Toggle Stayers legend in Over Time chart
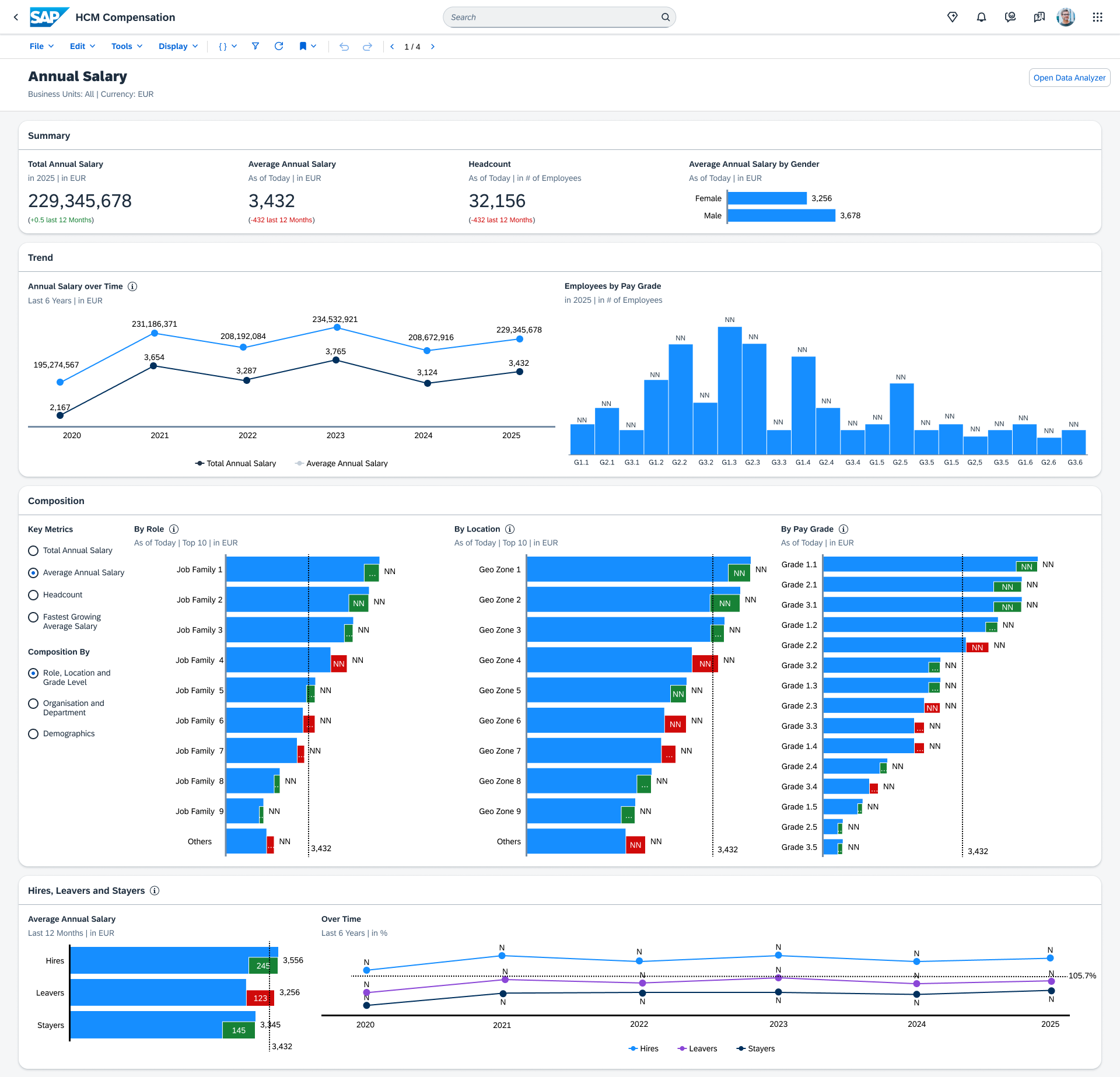 click(755, 1048)
